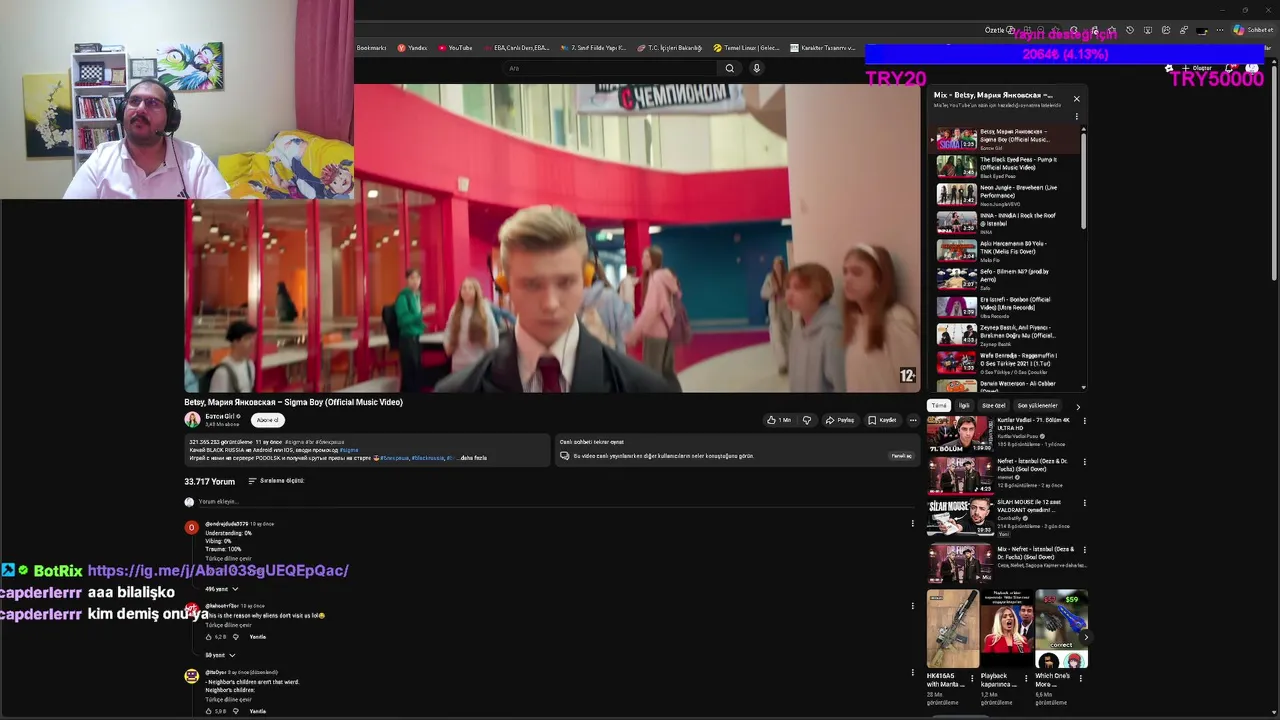
Task: Open three-dot menu on Neighbor's children comment
Action: pyautogui.click(x=912, y=672)
